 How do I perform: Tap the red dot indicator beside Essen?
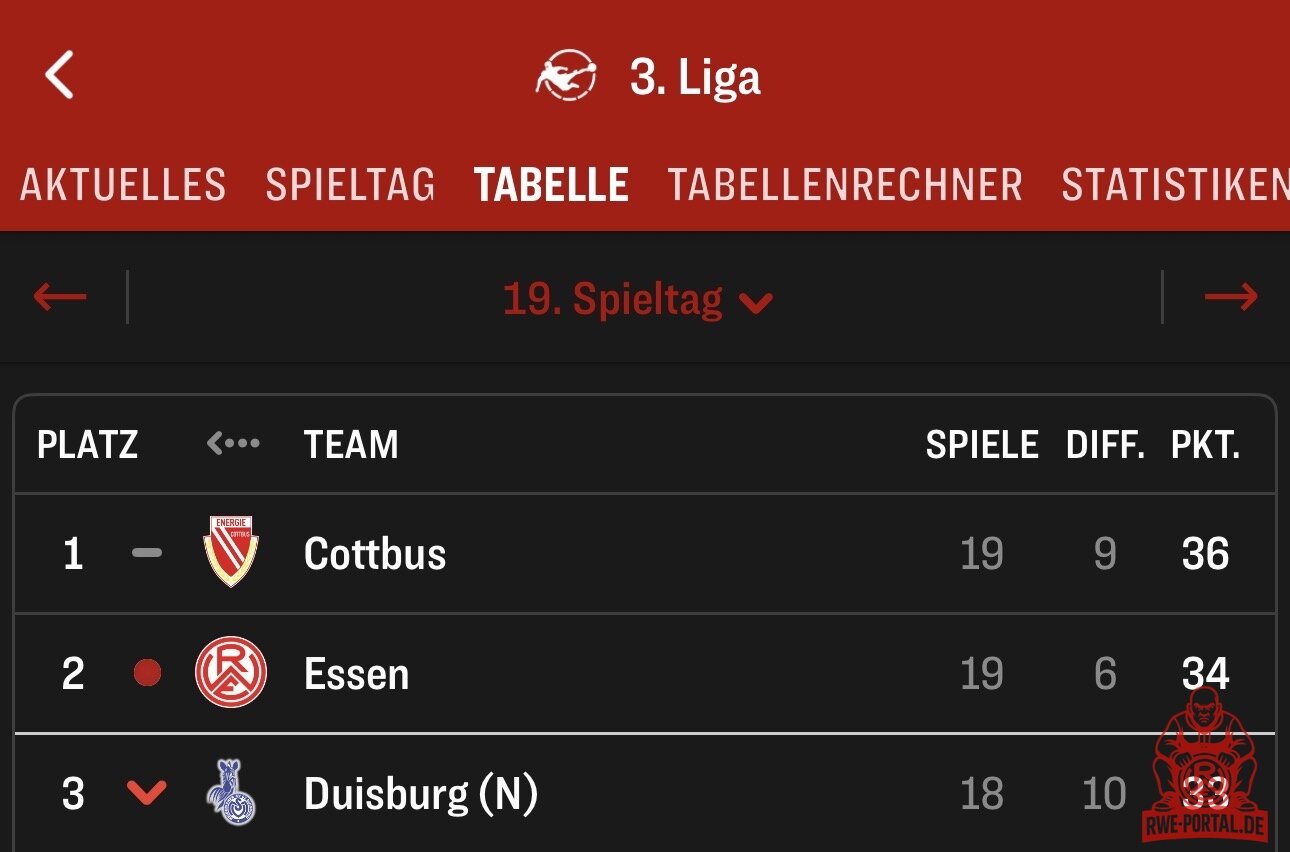click(147, 673)
